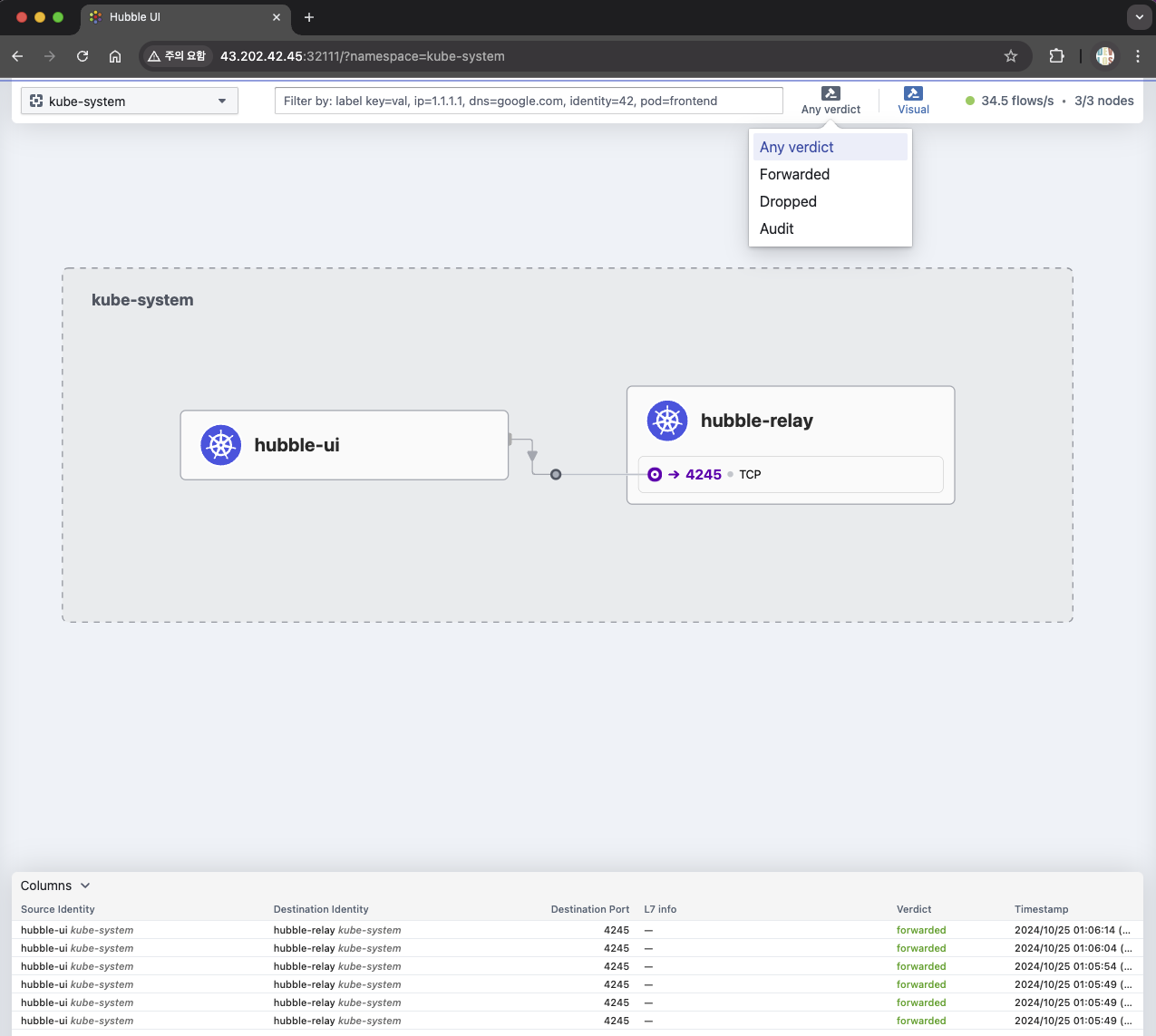1156x1036 pixels.
Task: Open a new browser tab
Action: point(309,17)
